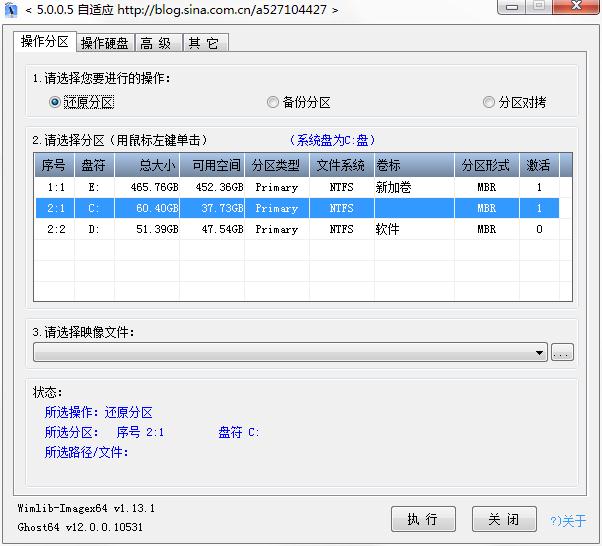This screenshot has height=546, width=602.
Task: Click the app icon in title bar
Action: (11, 10)
